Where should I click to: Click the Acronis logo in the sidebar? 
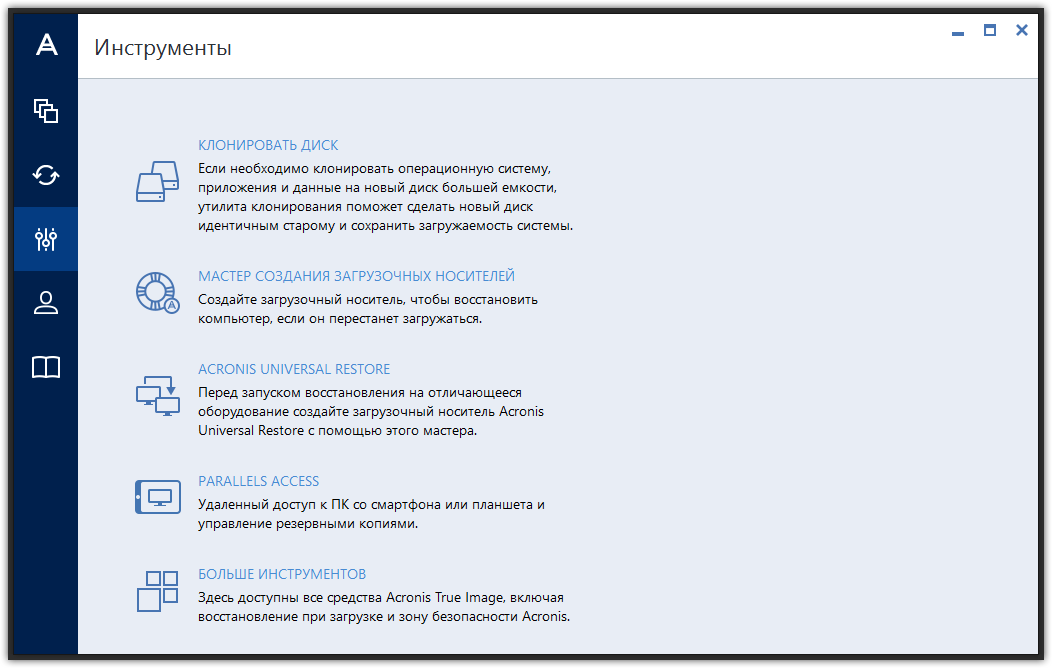coord(46,45)
